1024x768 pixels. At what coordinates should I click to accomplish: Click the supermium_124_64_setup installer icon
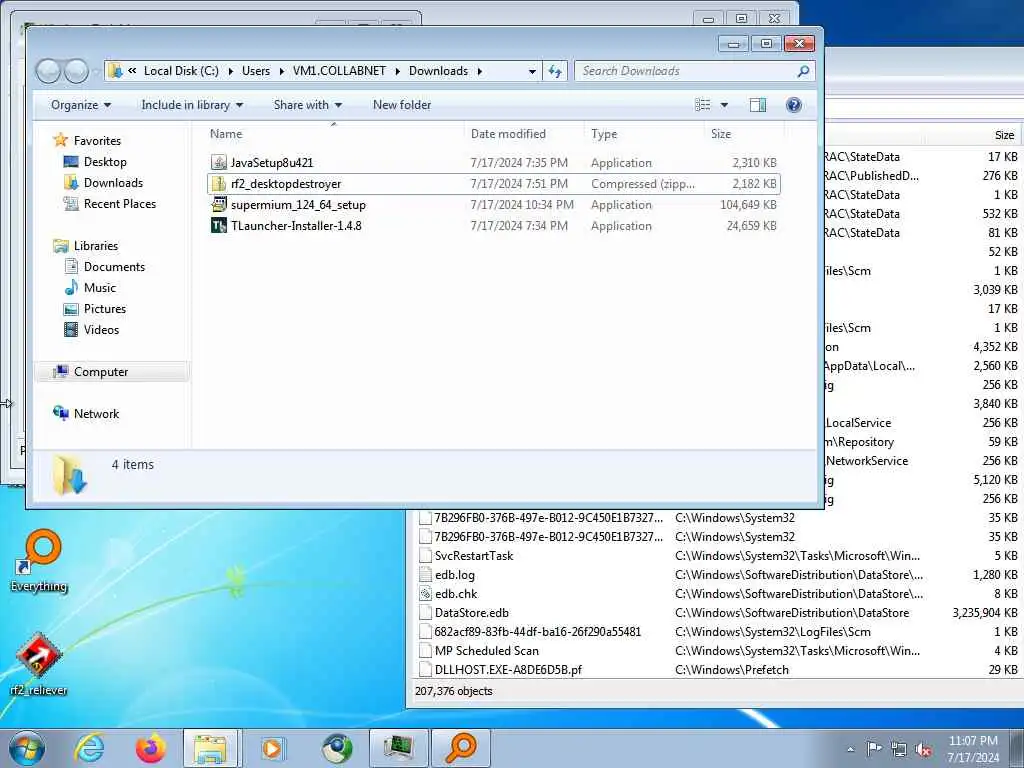tap(219, 204)
